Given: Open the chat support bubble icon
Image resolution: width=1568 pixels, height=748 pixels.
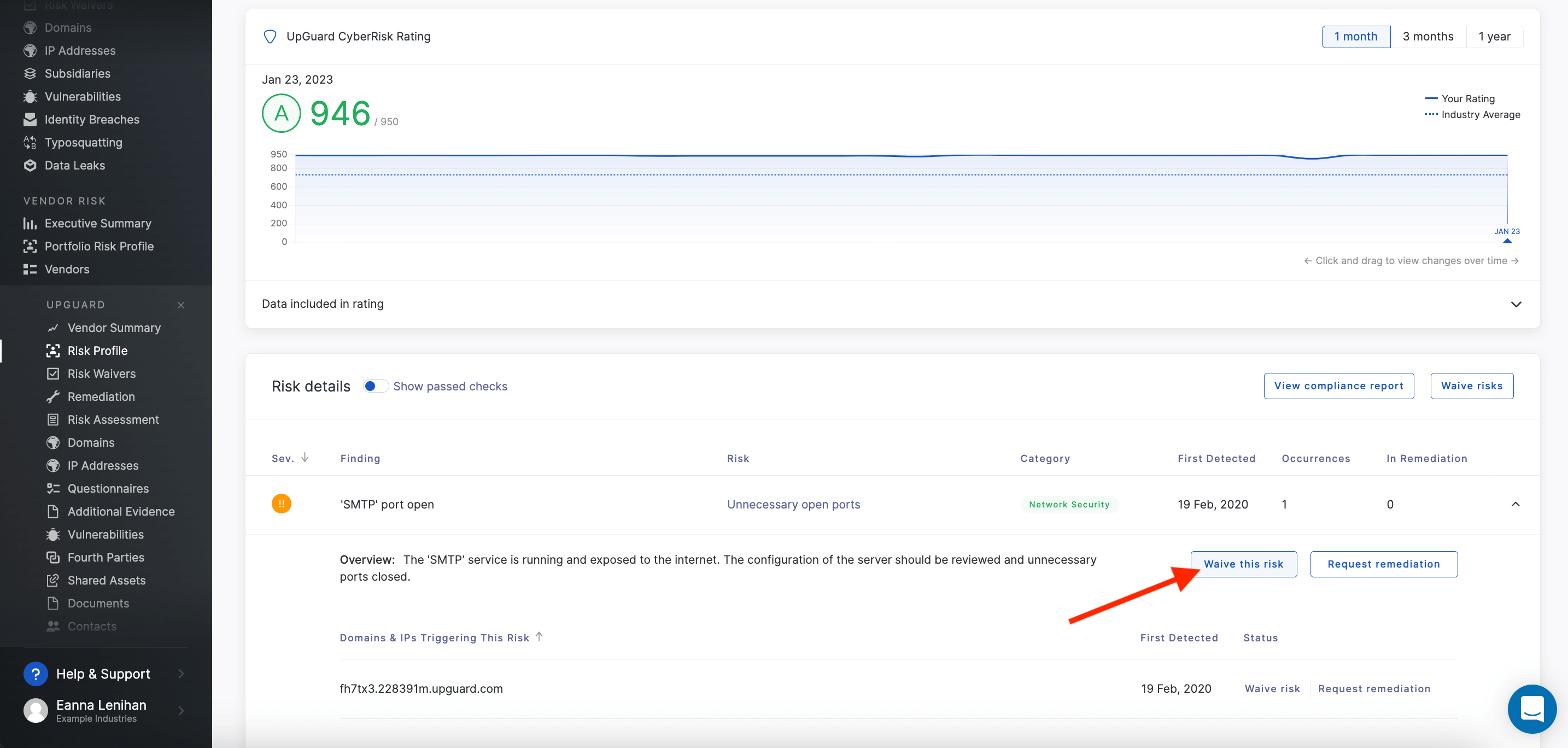Looking at the screenshot, I should [1531, 709].
